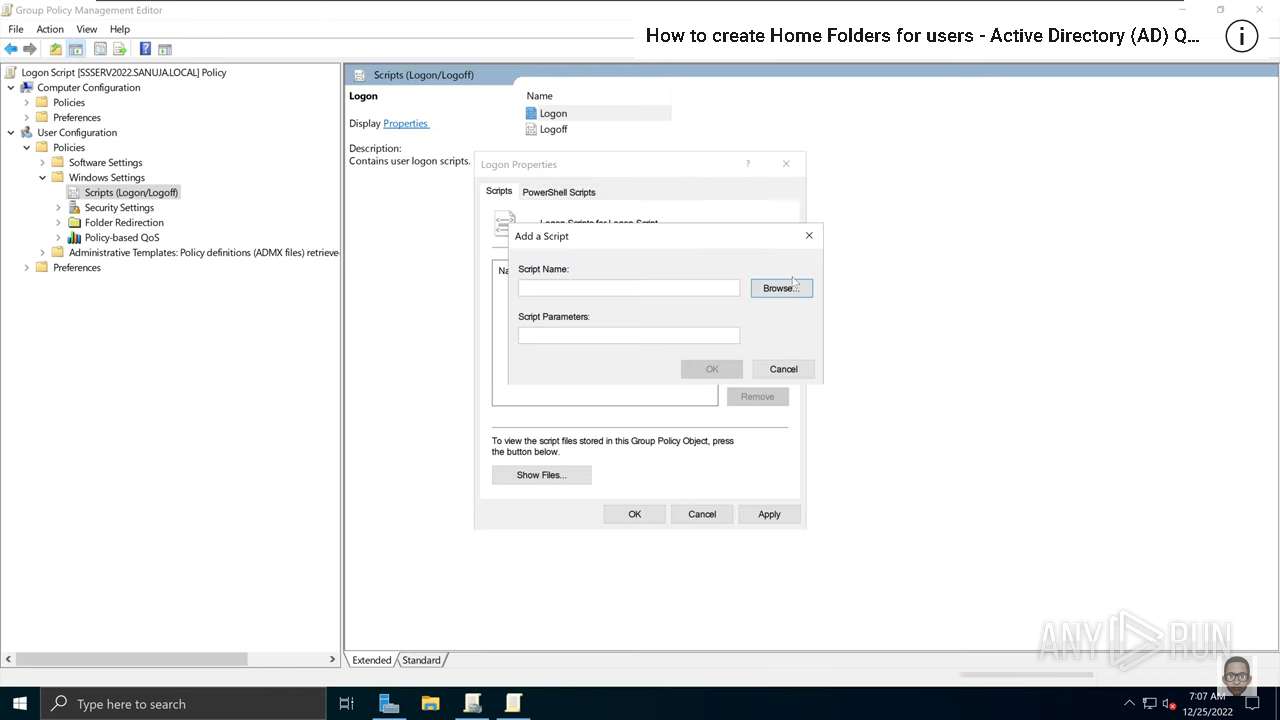Click OK in Logon Properties dialog
1280x720 pixels.
tap(634, 514)
